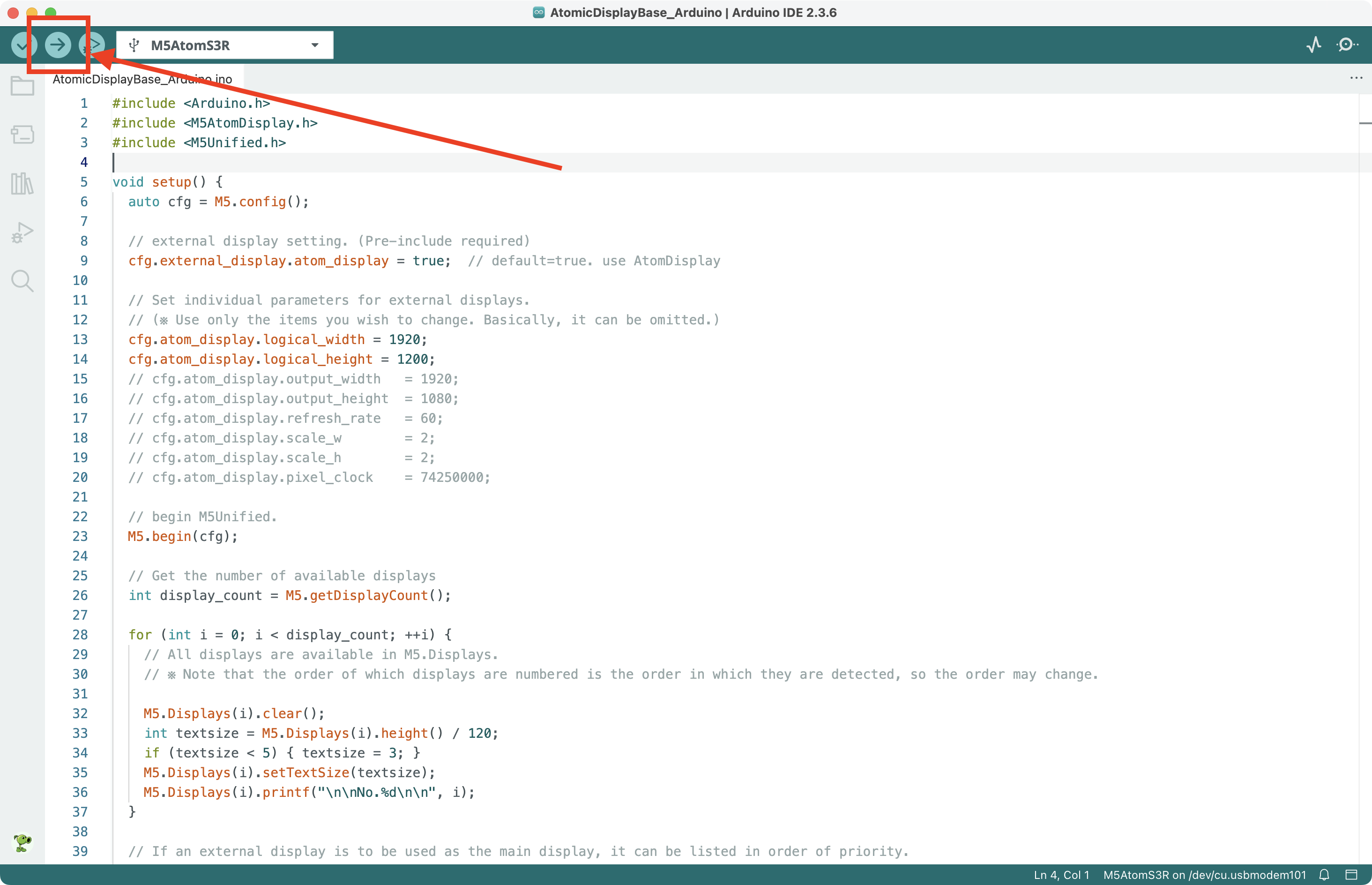Click the commented 'pixel_clock = 74250000' line

point(309,478)
